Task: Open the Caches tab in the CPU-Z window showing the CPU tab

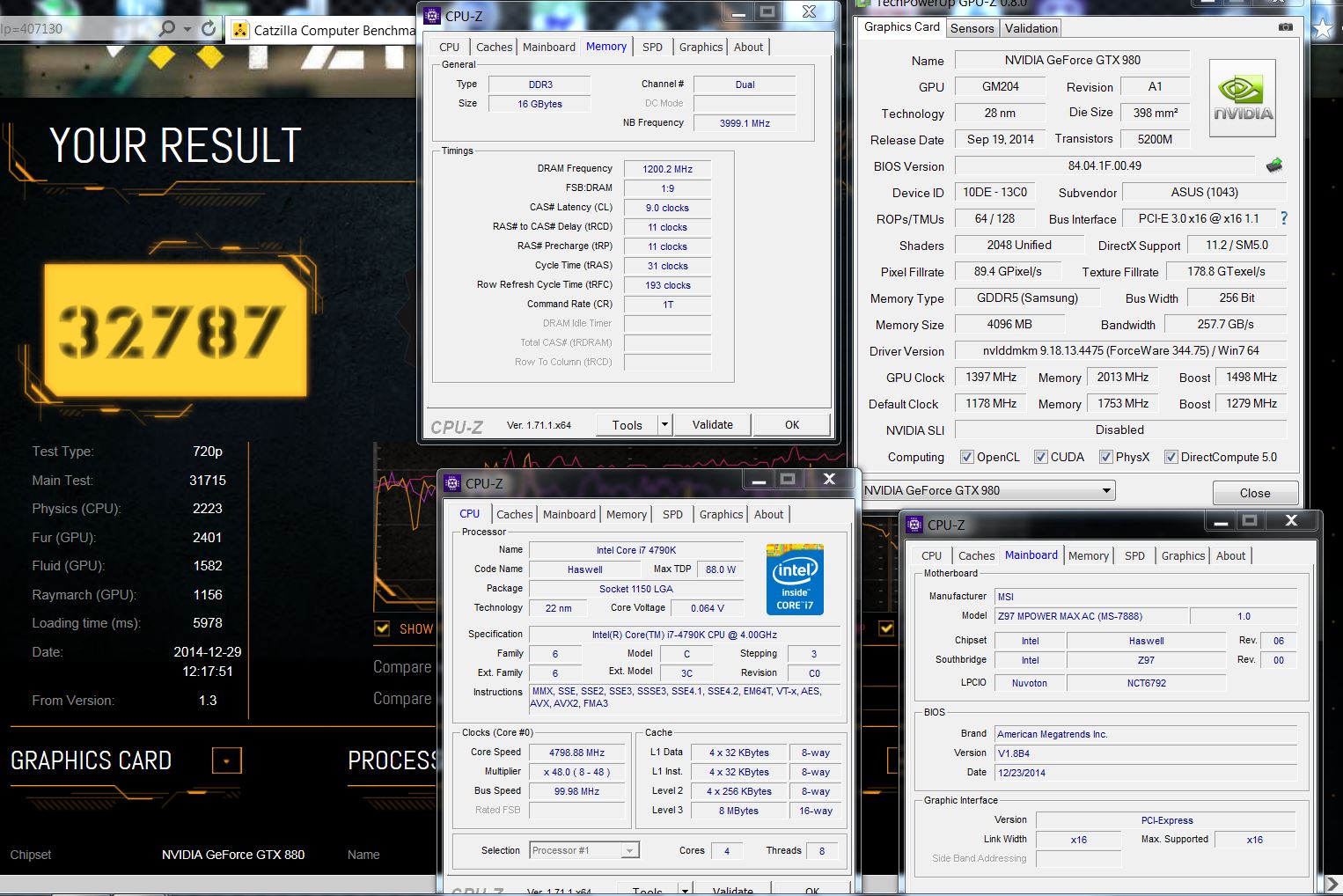Action: [x=514, y=514]
